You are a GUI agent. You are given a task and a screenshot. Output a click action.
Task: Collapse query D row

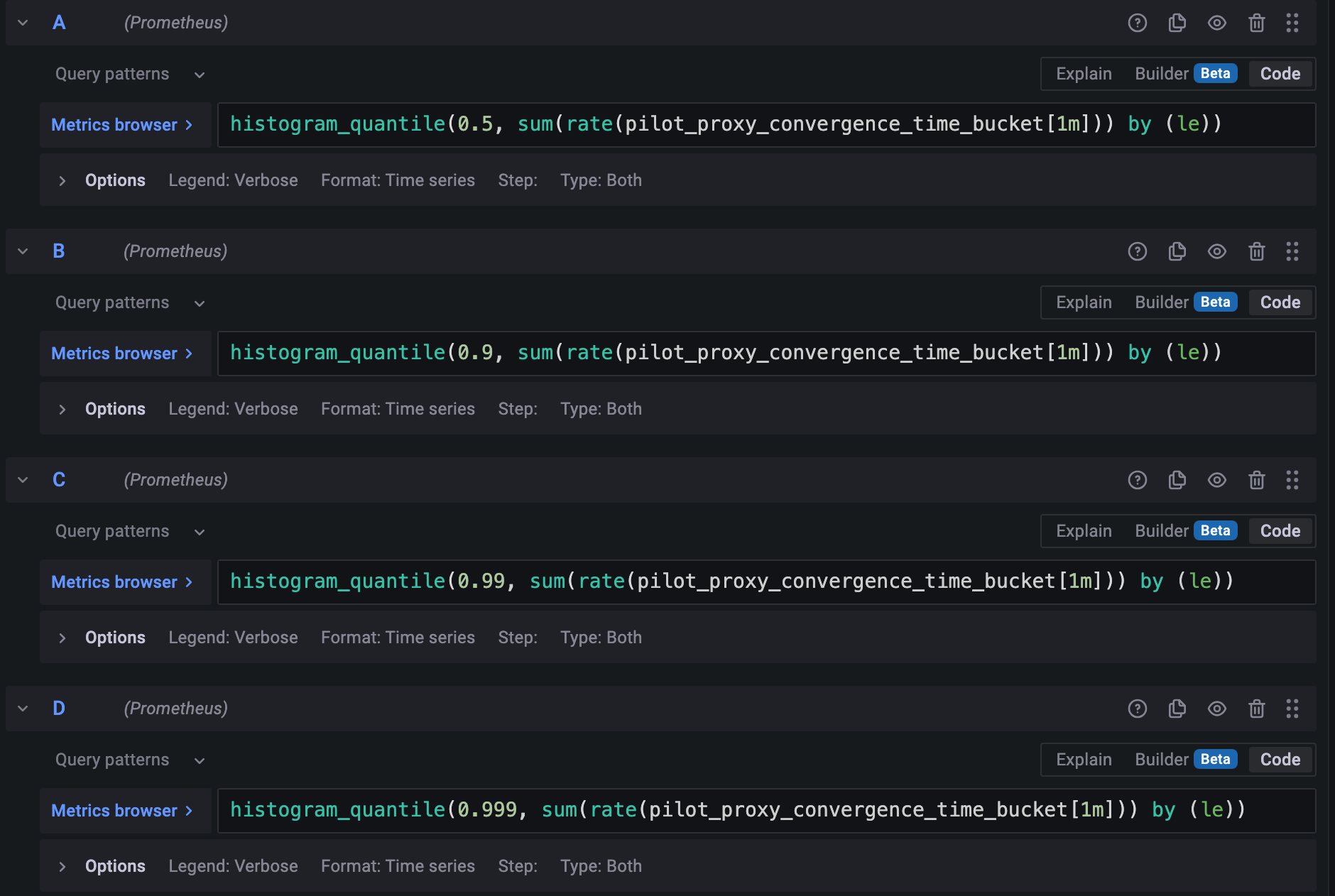pos(23,709)
